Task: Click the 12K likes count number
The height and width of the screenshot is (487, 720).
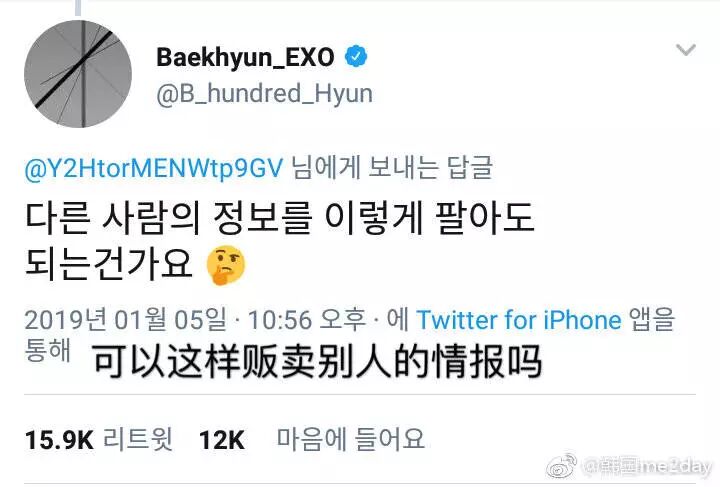Action: 222,440
